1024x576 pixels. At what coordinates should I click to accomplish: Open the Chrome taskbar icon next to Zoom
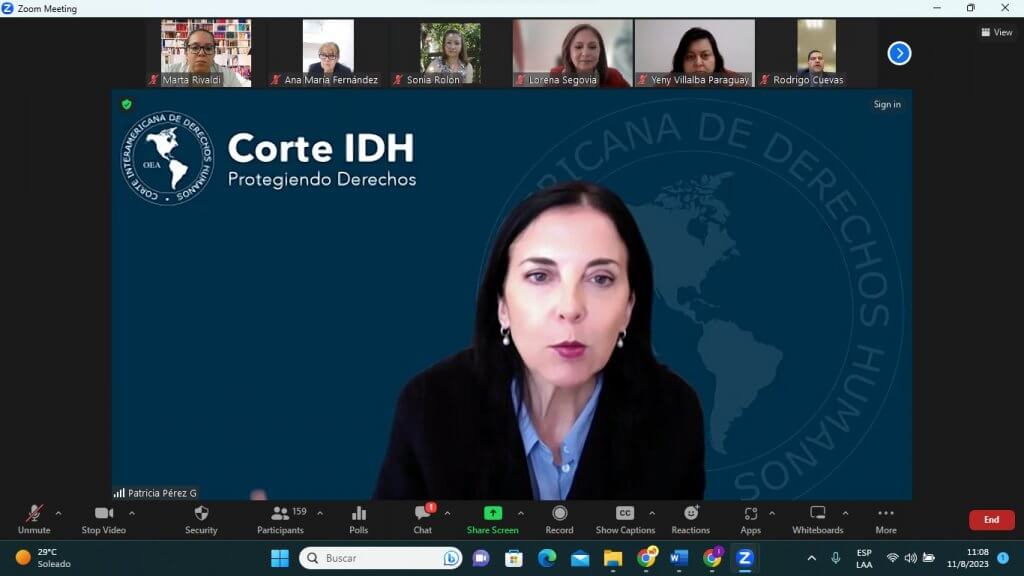pyautogui.click(x=712, y=558)
